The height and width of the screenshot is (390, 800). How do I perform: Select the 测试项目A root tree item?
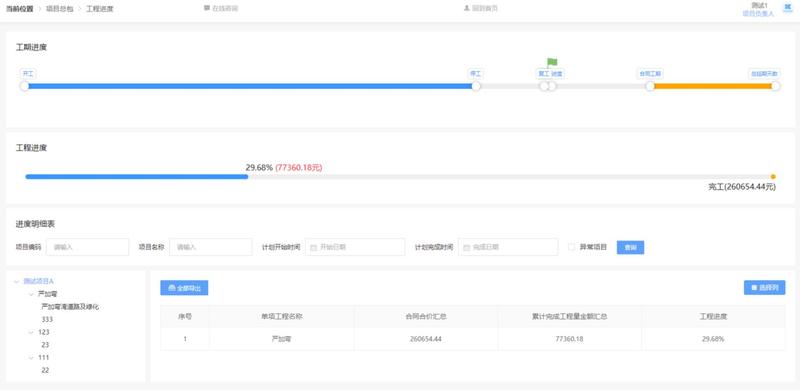38,281
